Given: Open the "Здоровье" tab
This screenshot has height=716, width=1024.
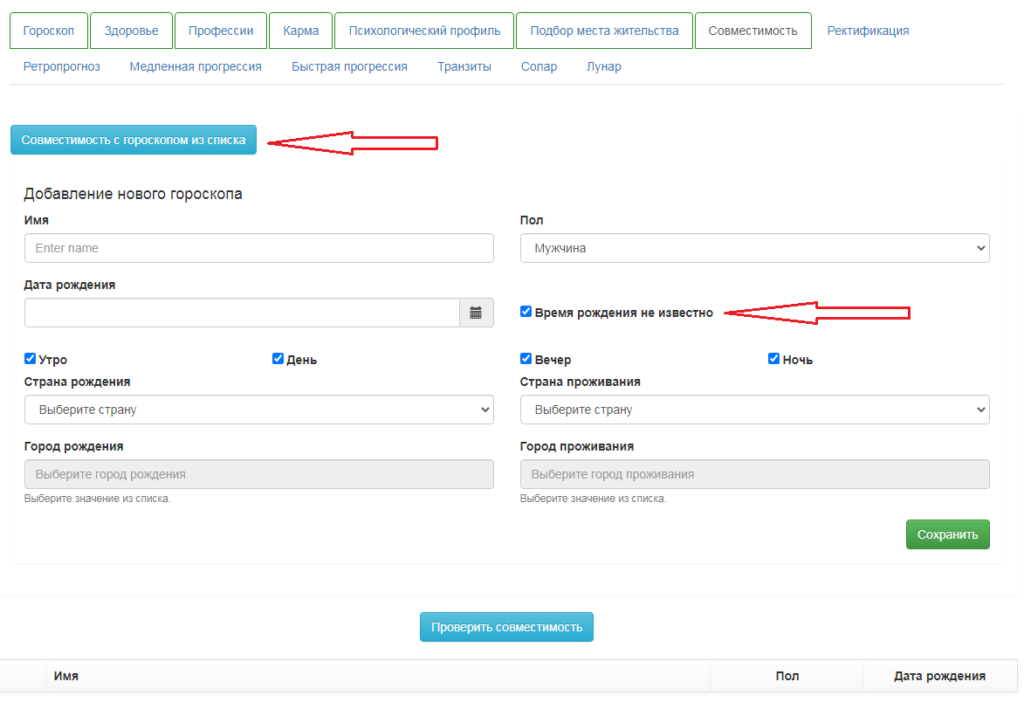Looking at the screenshot, I should coord(131,31).
